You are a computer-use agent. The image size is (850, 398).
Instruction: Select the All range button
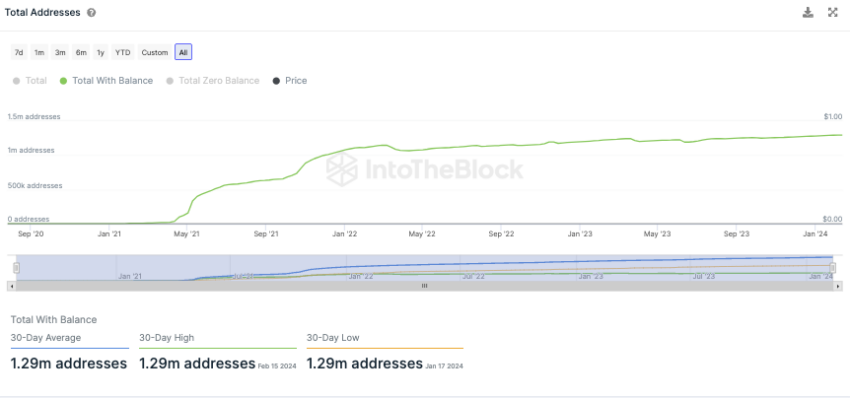click(183, 53)
